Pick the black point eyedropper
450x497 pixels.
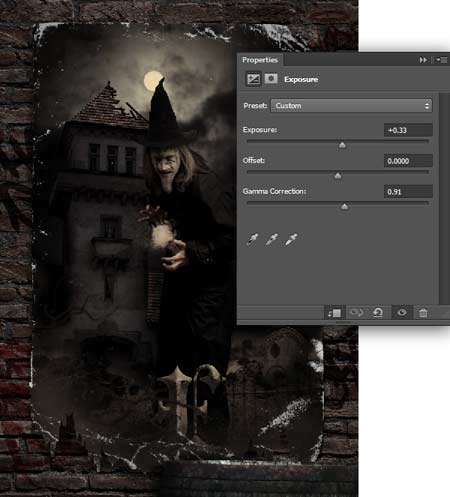(252, 239)
